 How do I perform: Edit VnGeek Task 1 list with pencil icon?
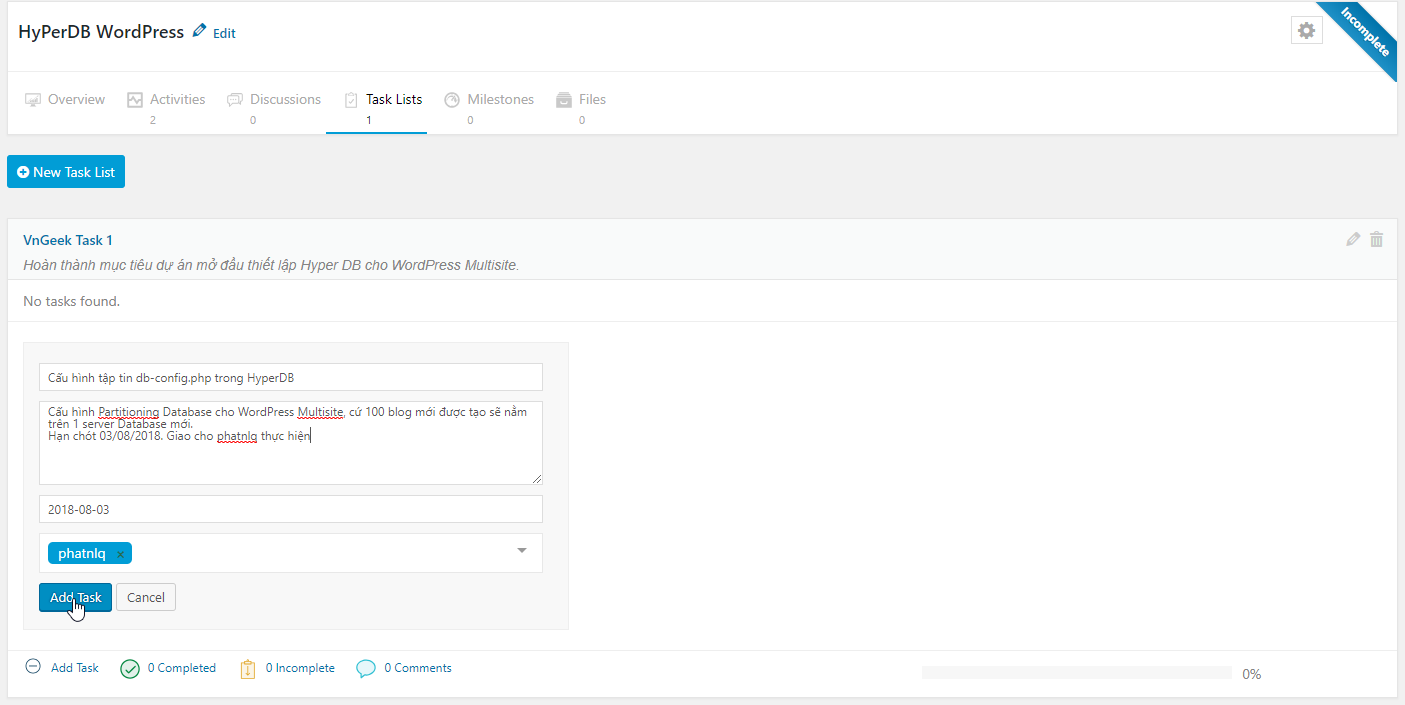1353,239
